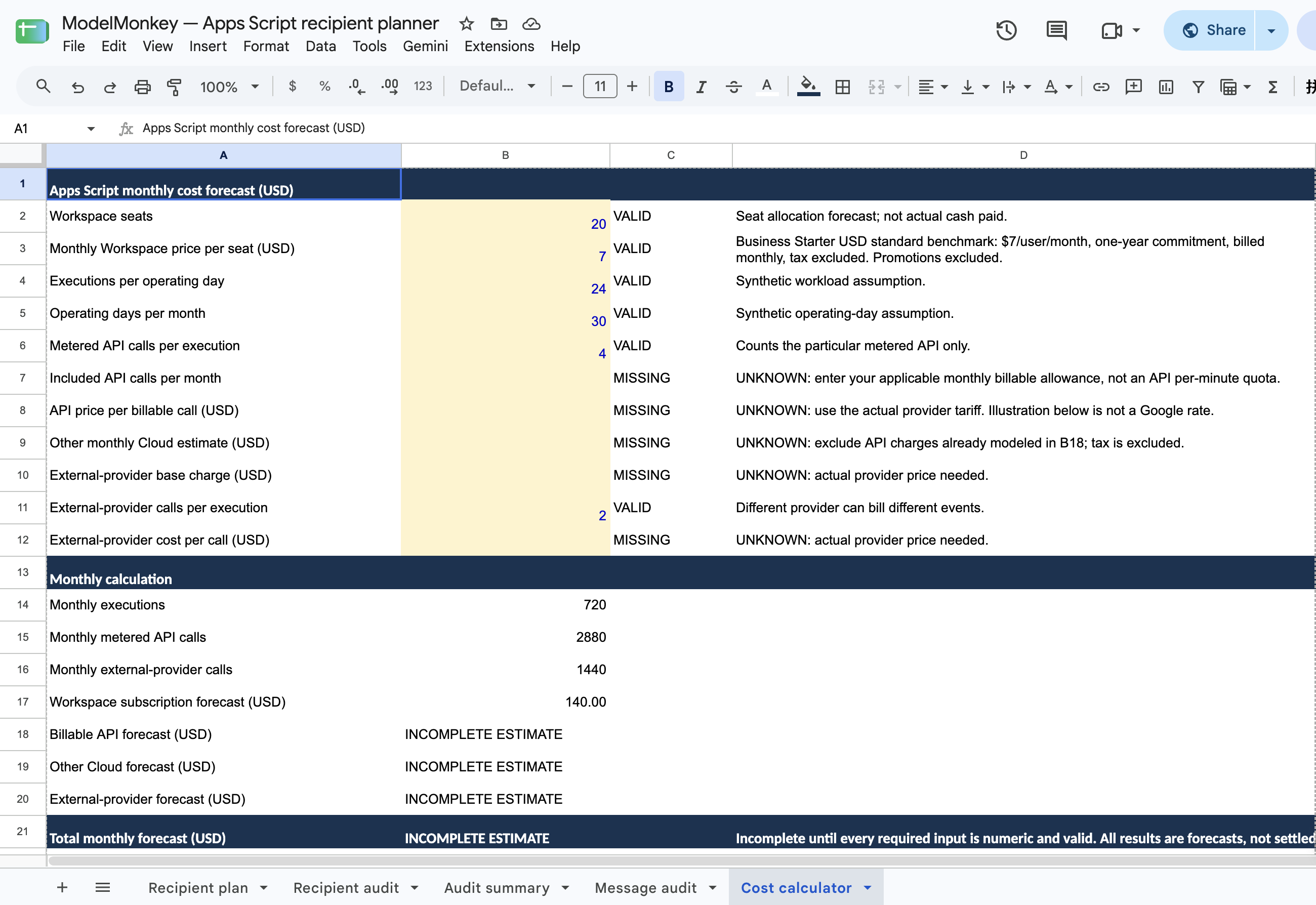Open the fill color picker

808,86
